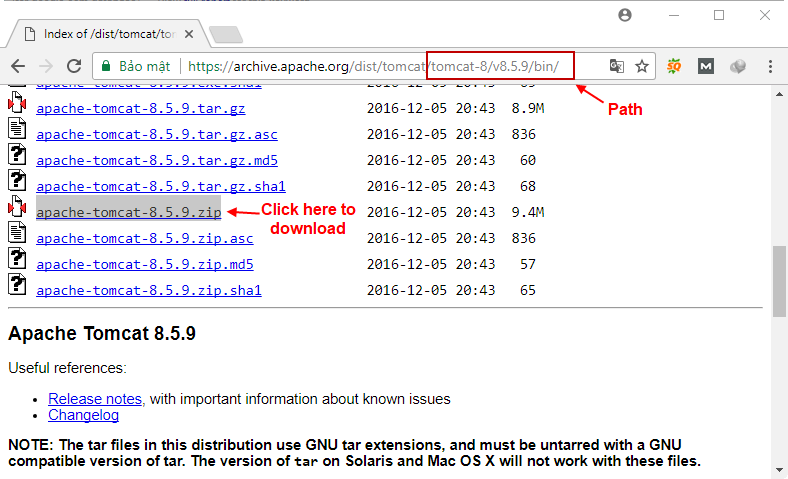The height and width of the screenshot is (479, 788).
Task: Close the Index of /dist/tomcat tab
Action: [189, 34]
